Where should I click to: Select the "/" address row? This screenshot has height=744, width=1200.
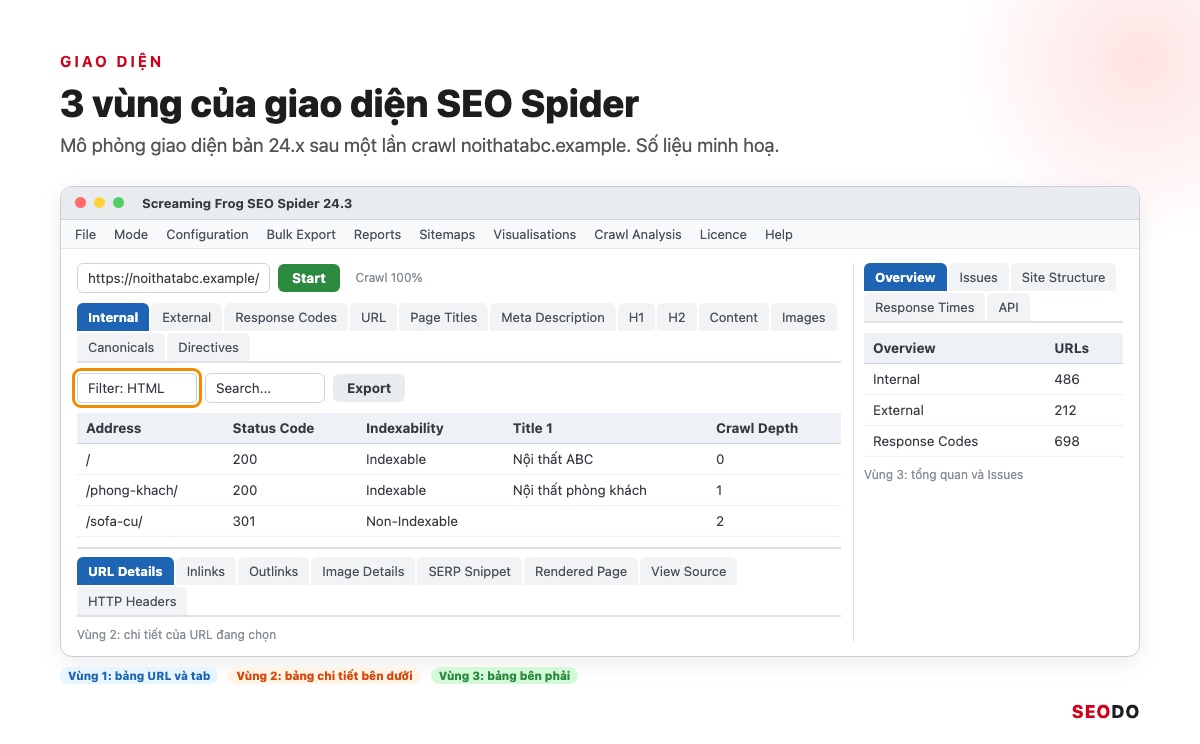(x=459, y=460)
